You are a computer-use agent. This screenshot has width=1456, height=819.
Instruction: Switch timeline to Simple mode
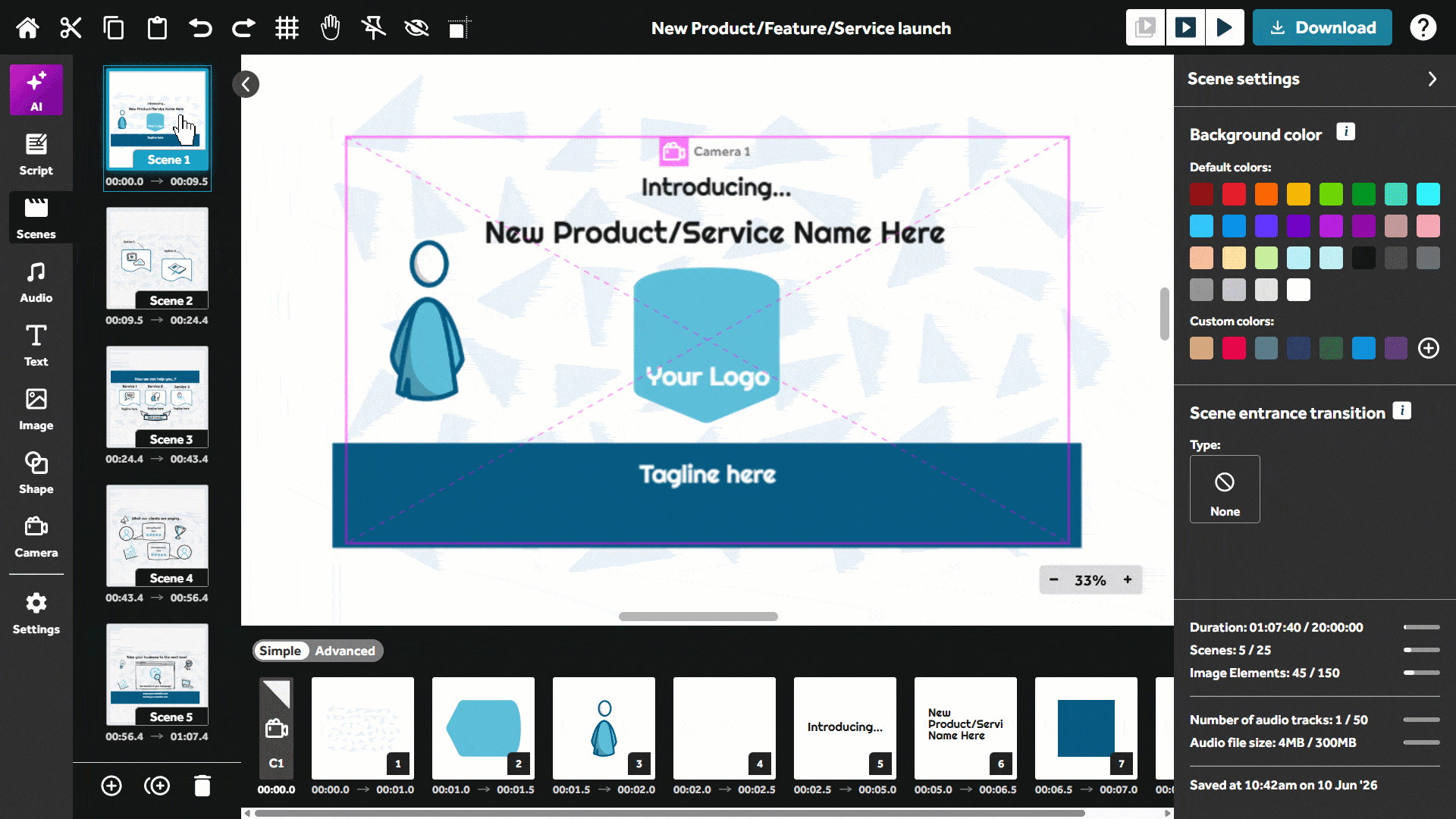click(280, 651)
